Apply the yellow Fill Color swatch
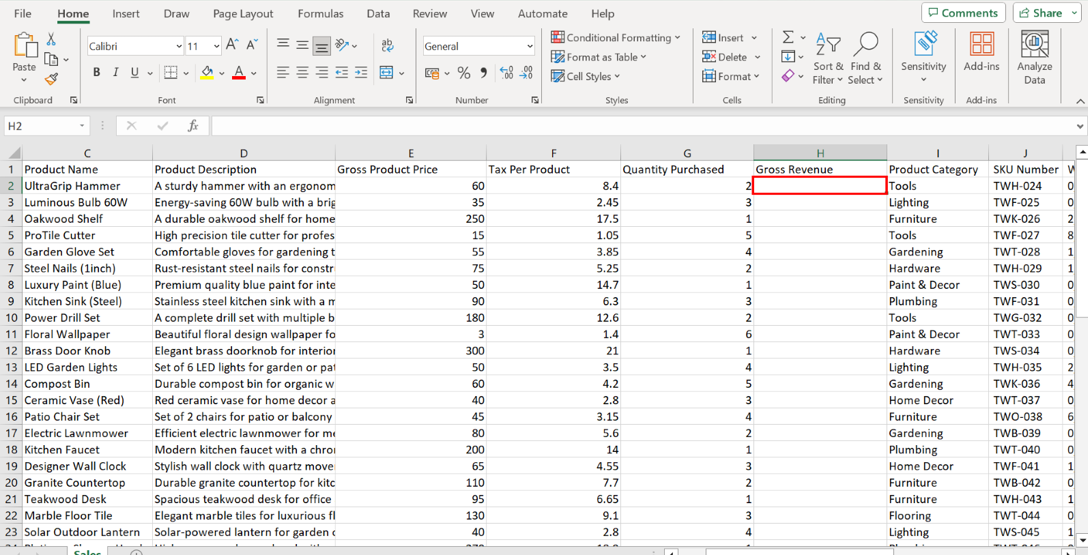The image size is (1088, 555). click(x=206, y=73)
